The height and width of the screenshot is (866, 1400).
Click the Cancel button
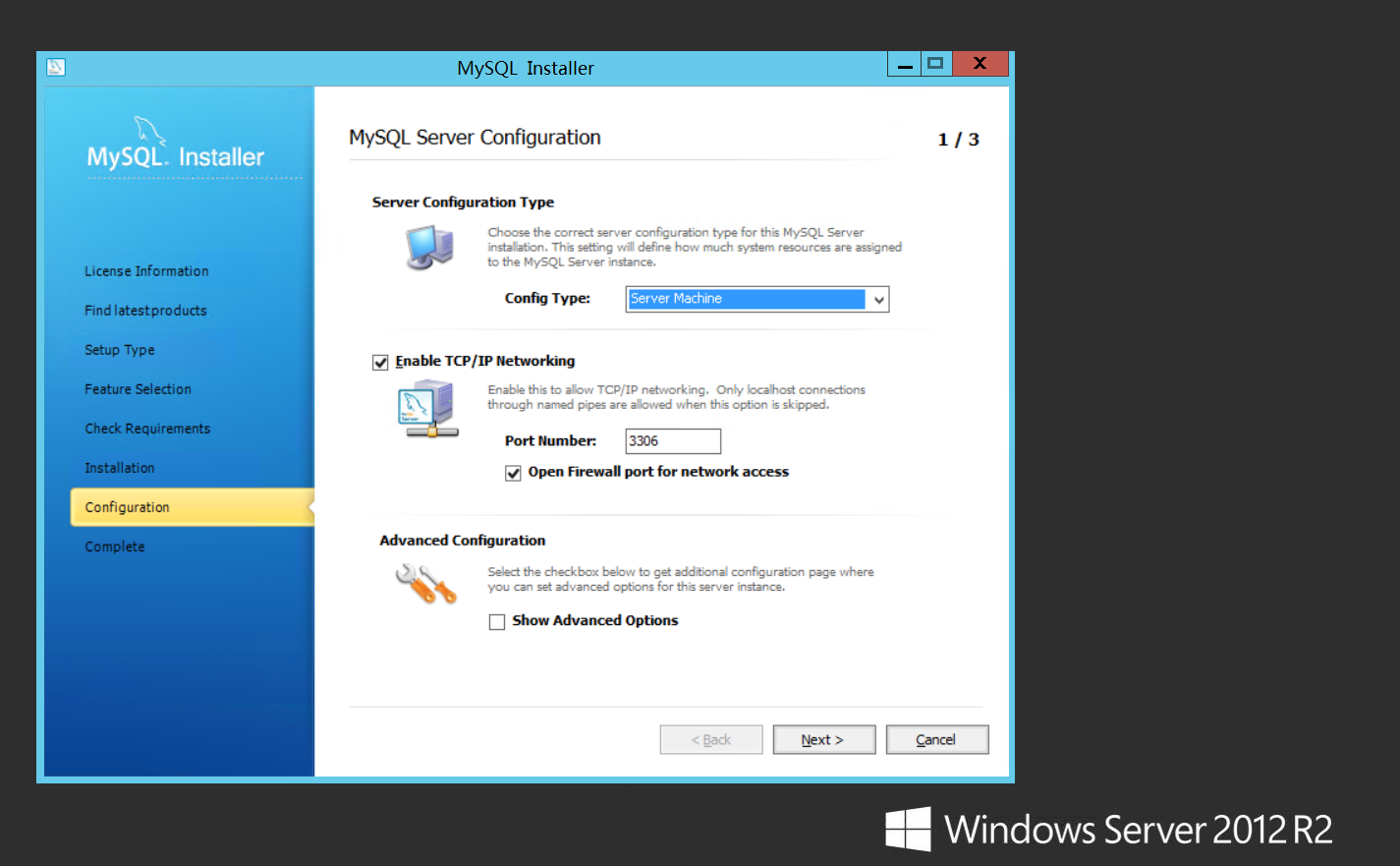[x=936, y=739]
